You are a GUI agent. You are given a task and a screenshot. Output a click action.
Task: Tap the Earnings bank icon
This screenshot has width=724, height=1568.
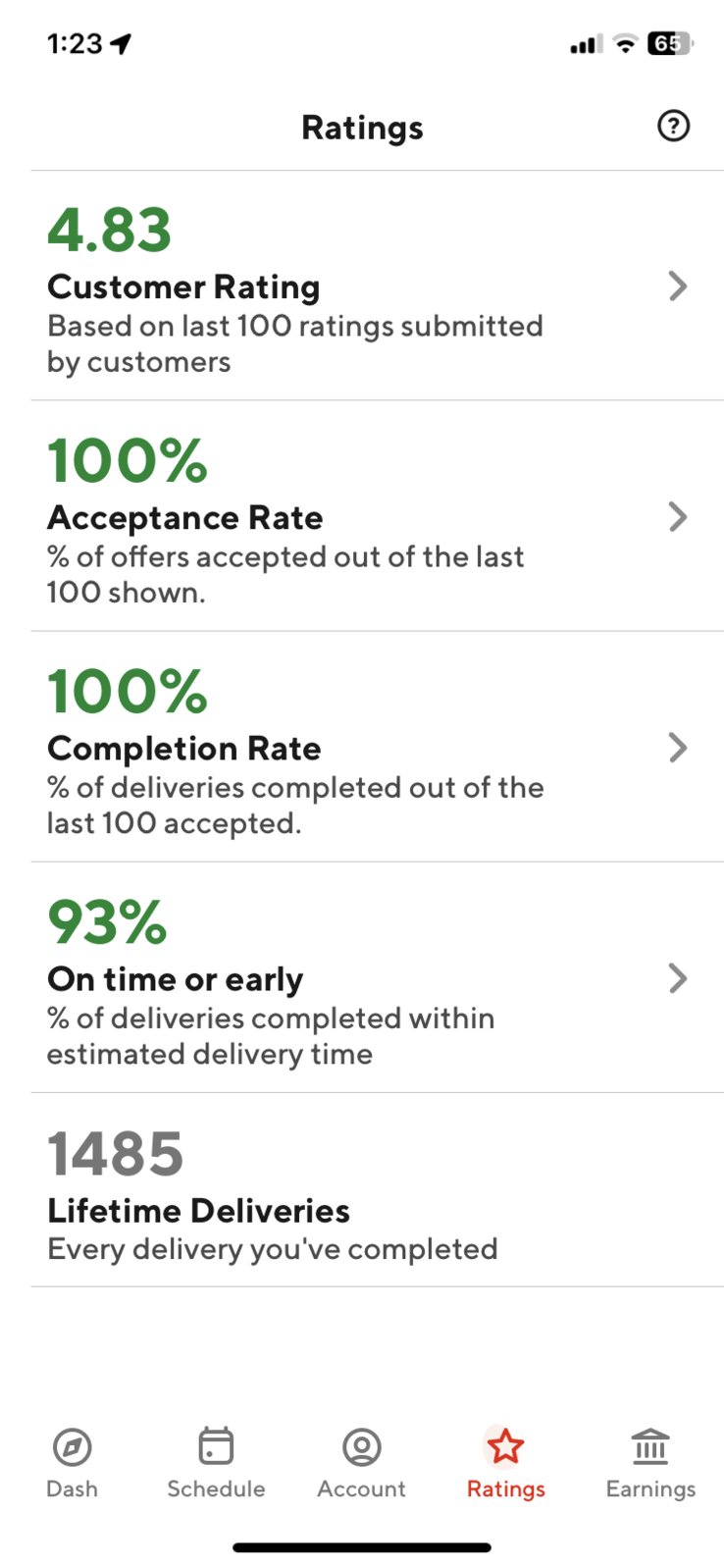650,1446
